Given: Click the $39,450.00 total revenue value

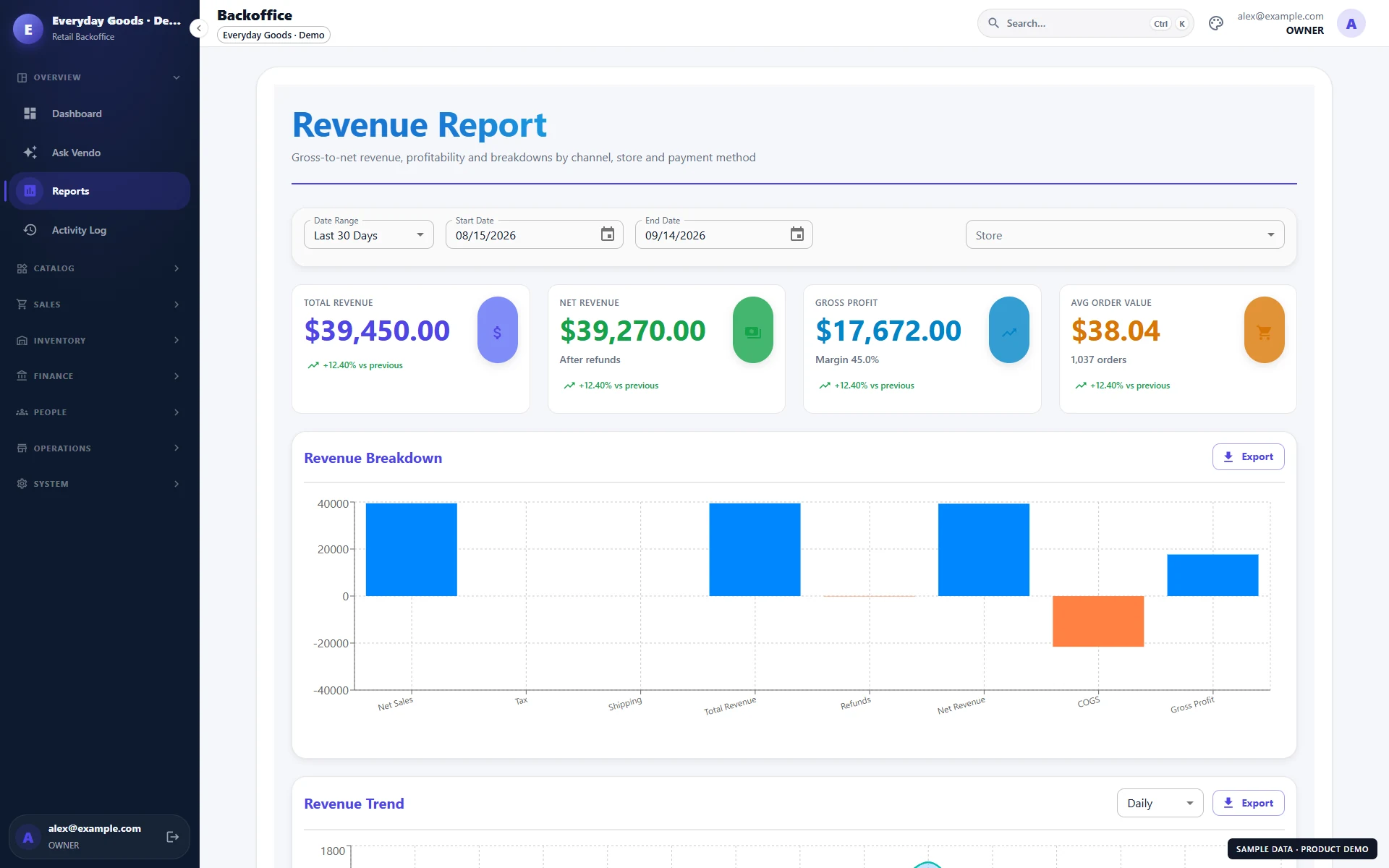Looking at the screenshot, I should click(377, 331).
